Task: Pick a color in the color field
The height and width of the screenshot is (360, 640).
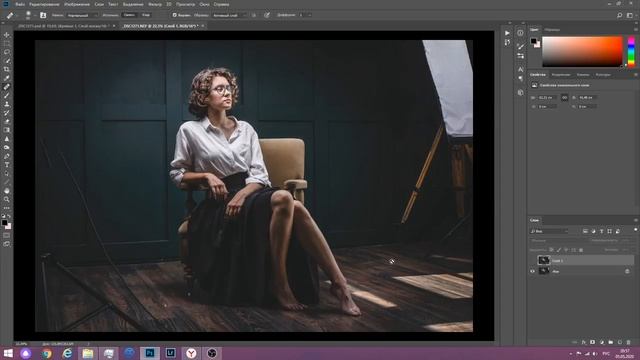Action: 582,51
